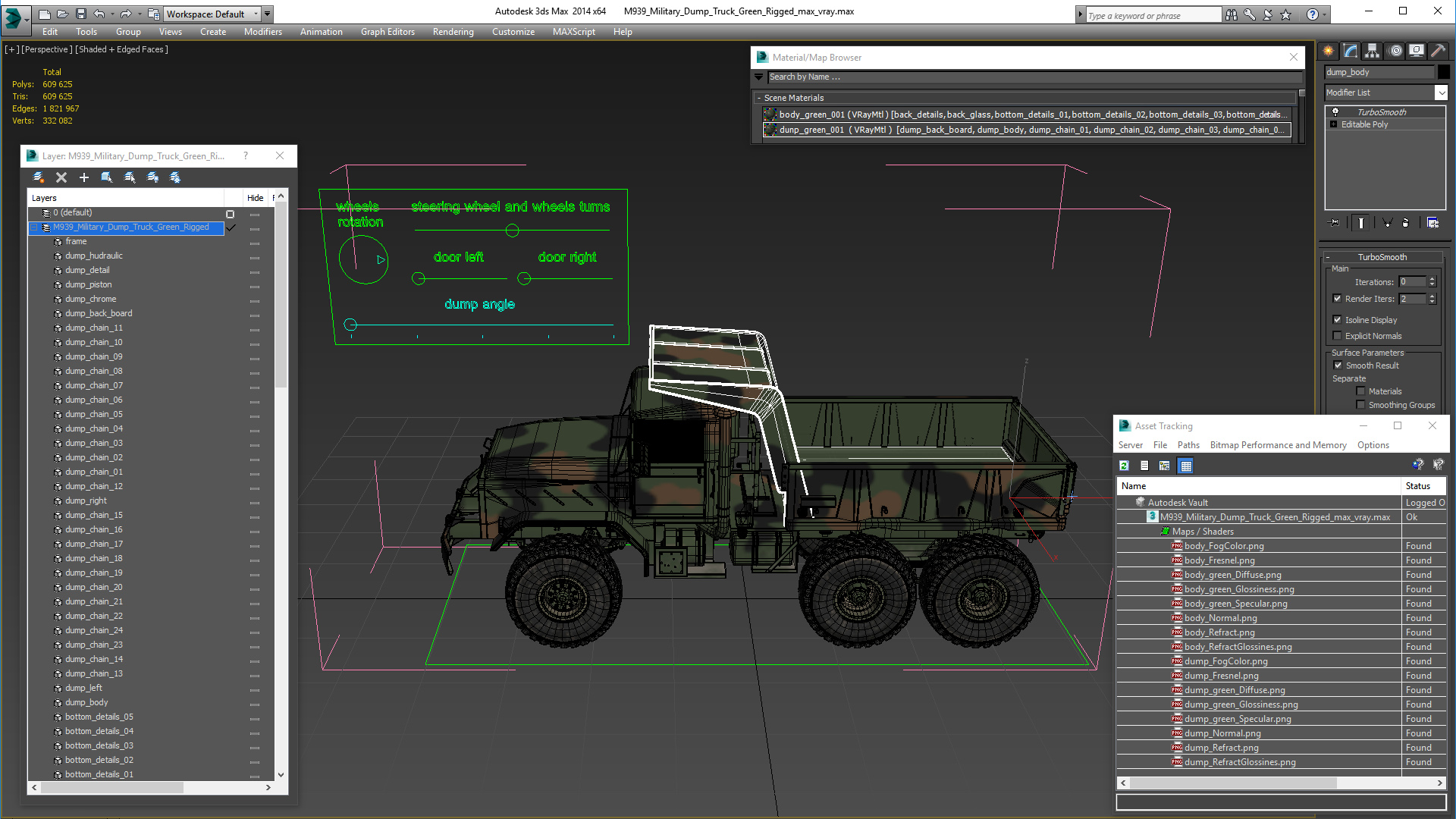The image size is (1456, 819).
Task: Toggle TurboSmooth modifier lightbulb
Action: tap(1335, 111)
